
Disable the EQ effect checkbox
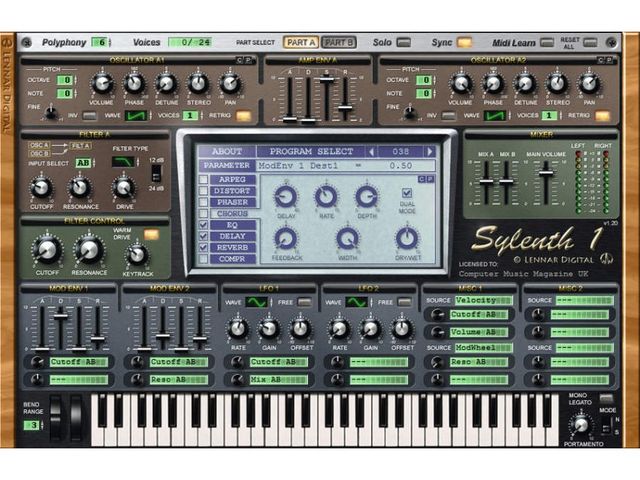tap(203, 225)
